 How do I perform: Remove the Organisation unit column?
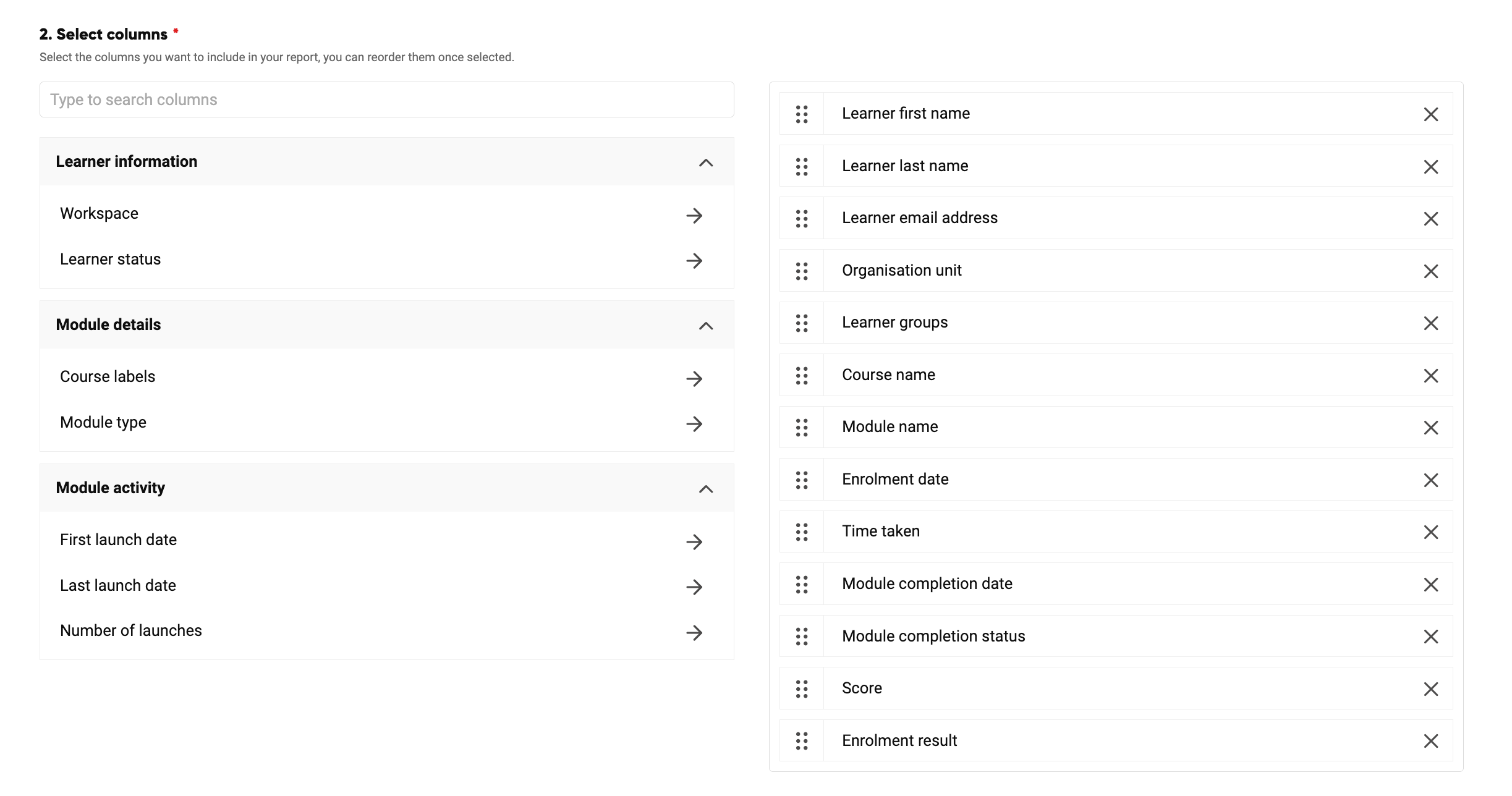click(x=1431, y=271)
